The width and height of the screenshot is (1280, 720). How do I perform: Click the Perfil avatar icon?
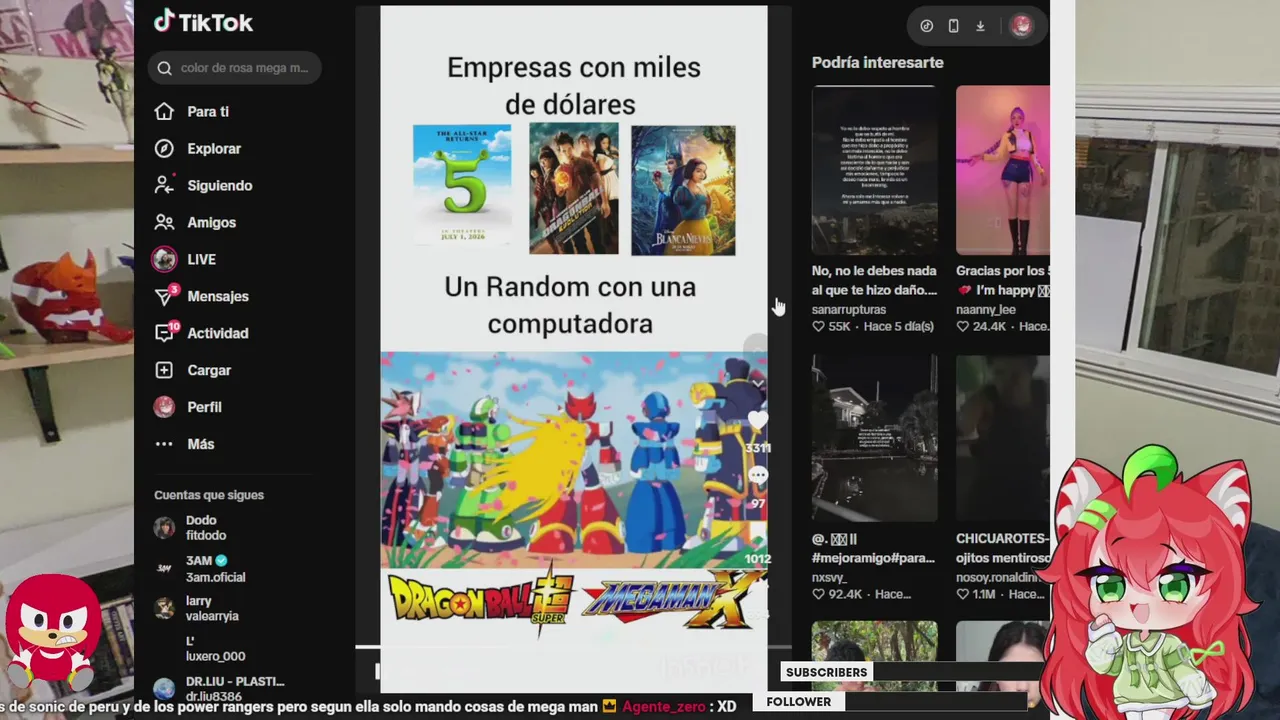pyautogui.click(x=164, y=407)
